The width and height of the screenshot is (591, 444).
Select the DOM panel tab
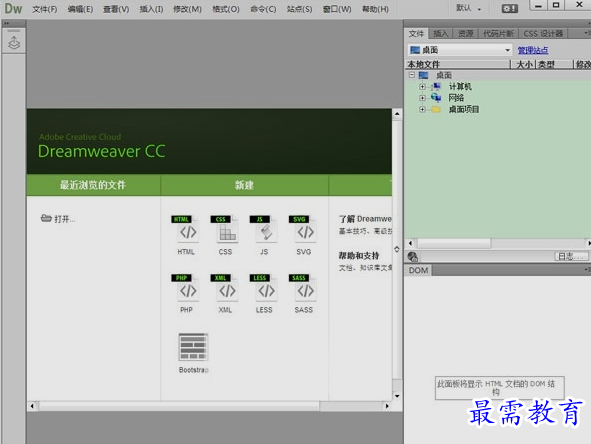(418, 270)
